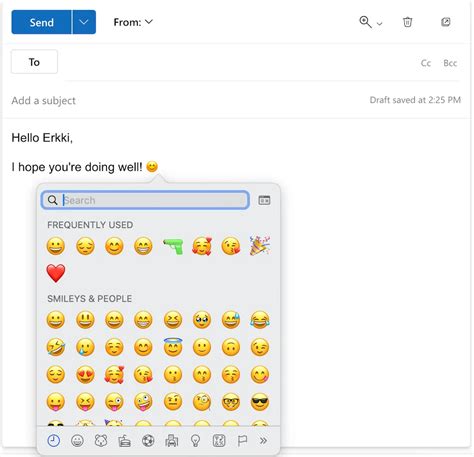474x457 pixels.
Task: Click the zoom magnifier icon
Action: (365, 22)
